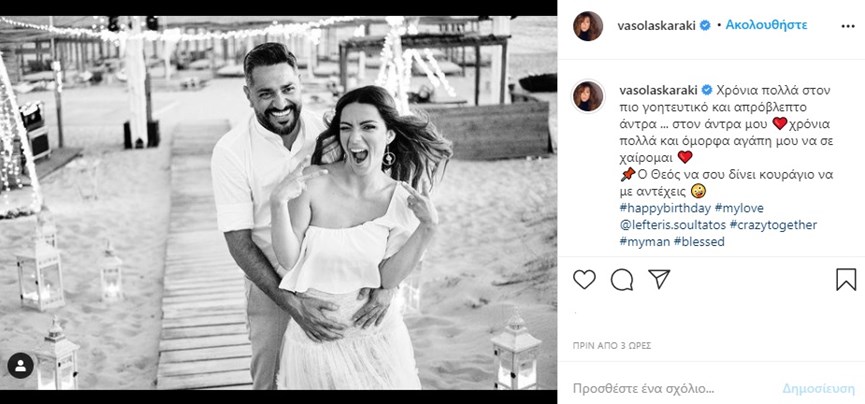Open the #happybirthday hashtag
Viewport: 865px width, 404px height.
(x=665, y=208)
